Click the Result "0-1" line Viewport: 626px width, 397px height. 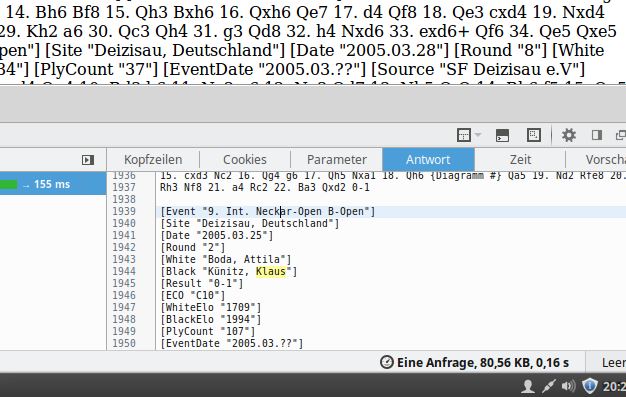(x=202, y=283)
